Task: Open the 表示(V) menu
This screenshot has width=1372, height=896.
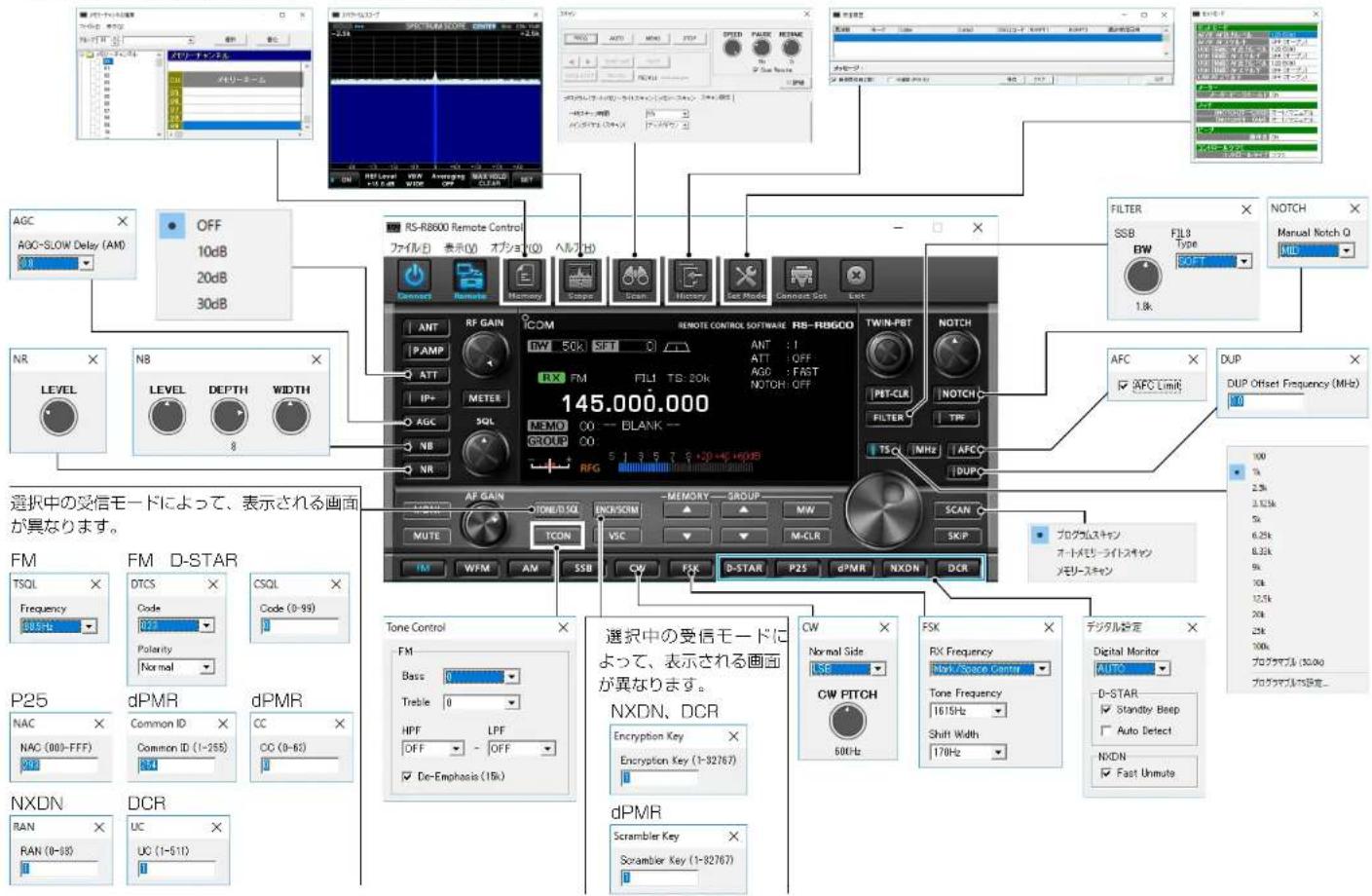Action: pyautogui.click(x=461, y=248)
